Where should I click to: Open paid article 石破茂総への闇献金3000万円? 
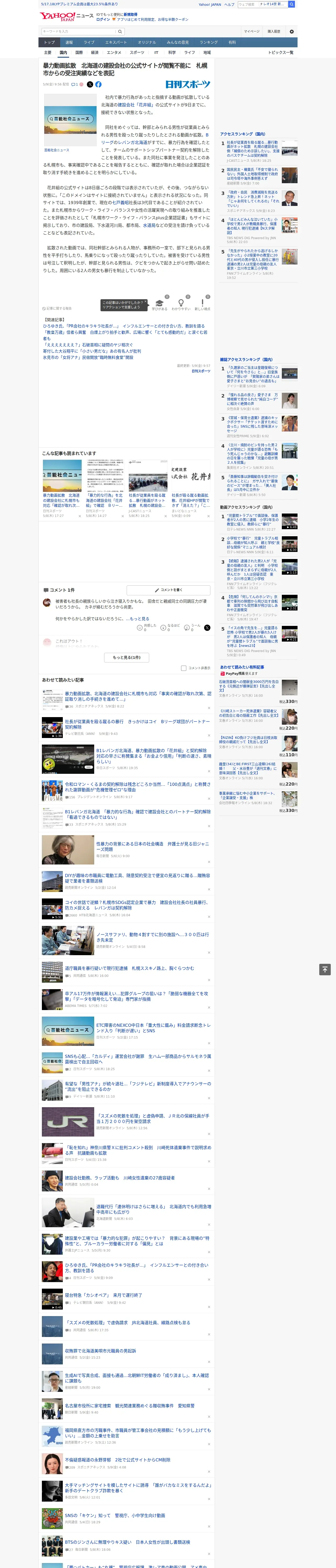[249, 687]
